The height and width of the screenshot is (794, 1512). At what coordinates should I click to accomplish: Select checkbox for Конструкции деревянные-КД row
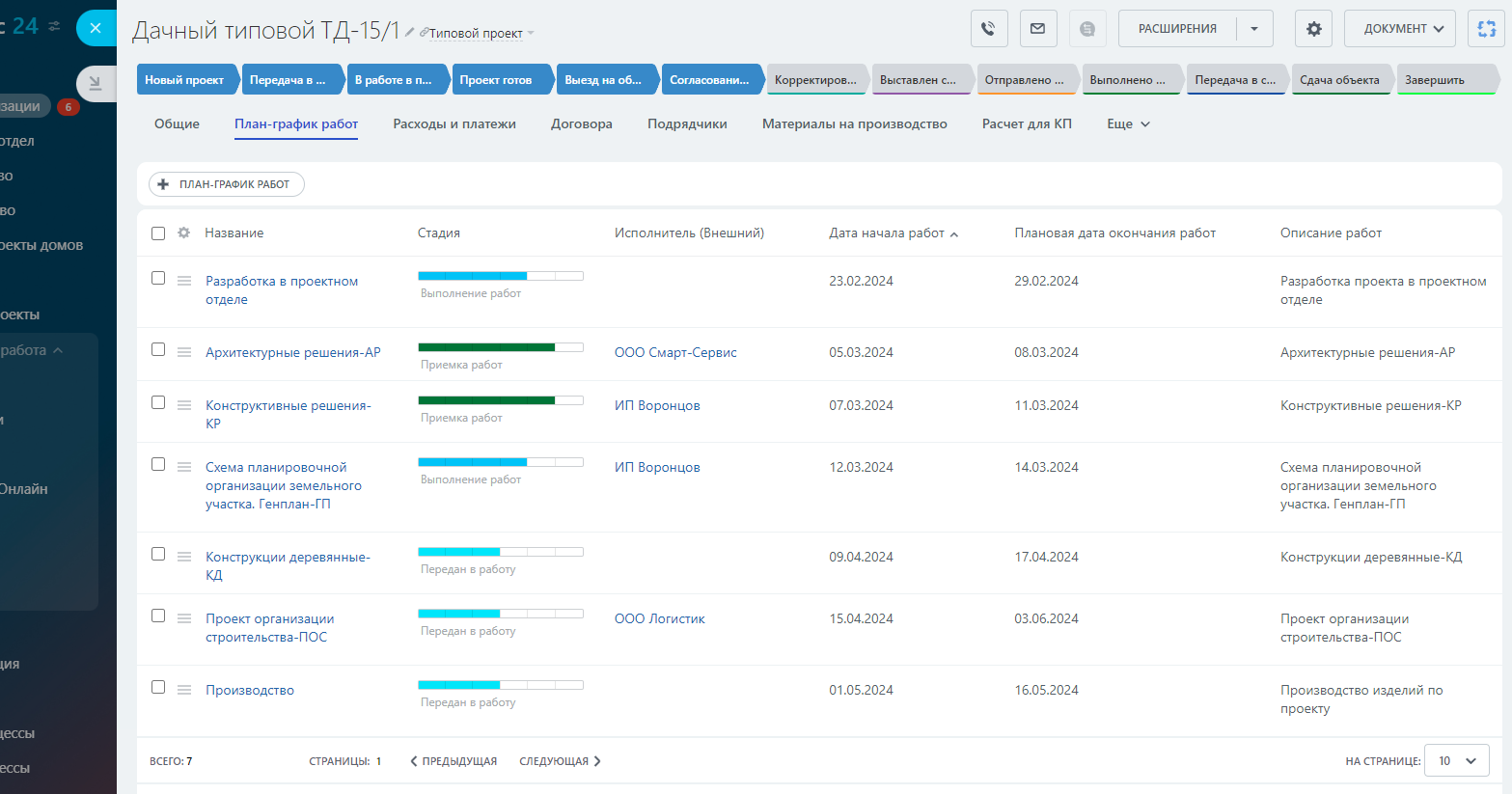158,554
